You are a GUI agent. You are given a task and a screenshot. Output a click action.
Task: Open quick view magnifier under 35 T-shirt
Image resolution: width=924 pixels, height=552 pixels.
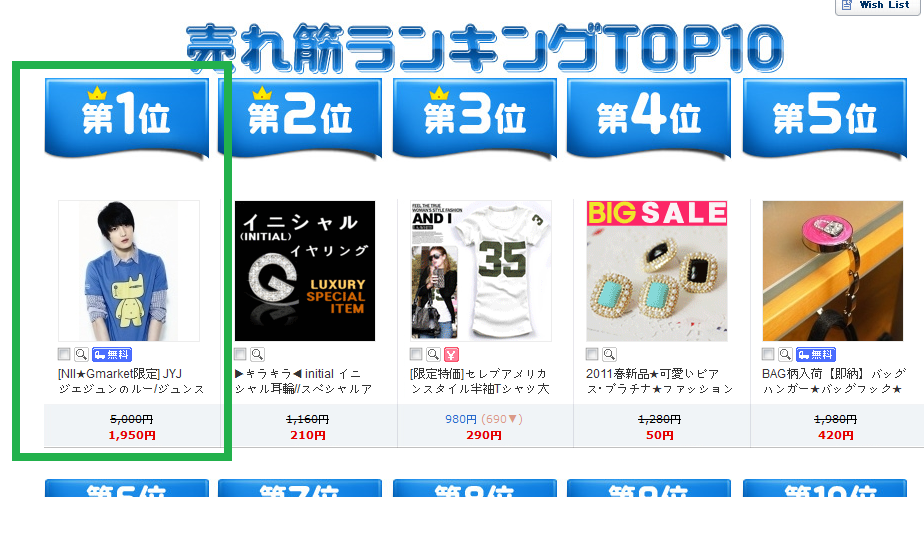[433, 354]
